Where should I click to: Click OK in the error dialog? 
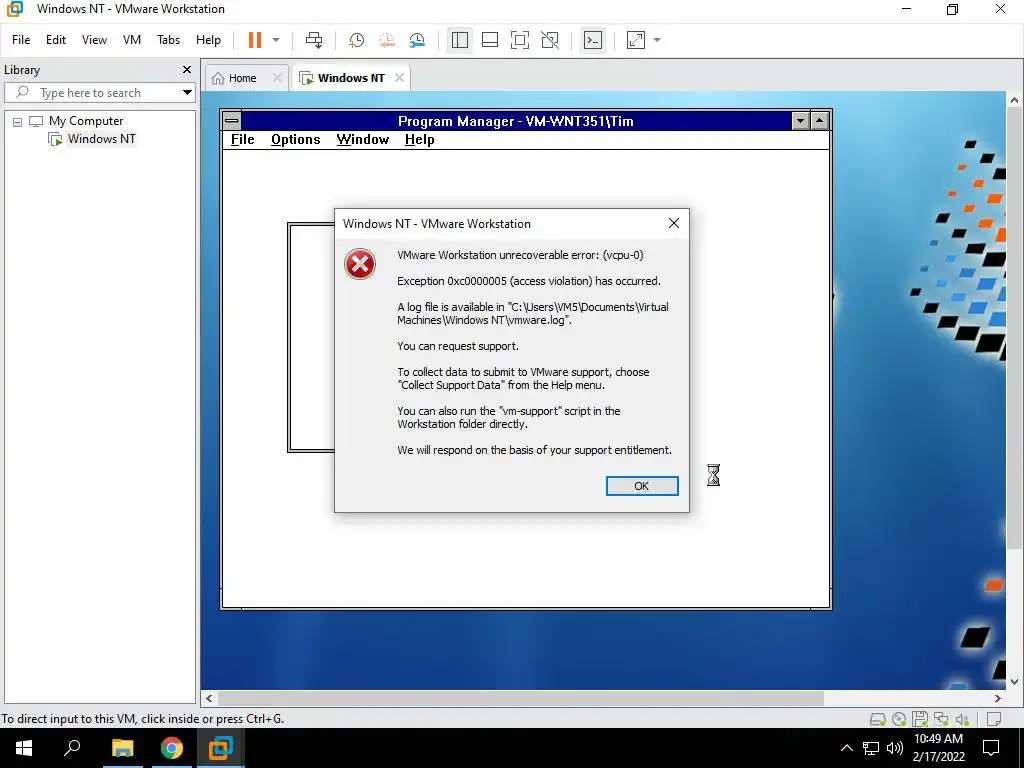tap(642, 486)
